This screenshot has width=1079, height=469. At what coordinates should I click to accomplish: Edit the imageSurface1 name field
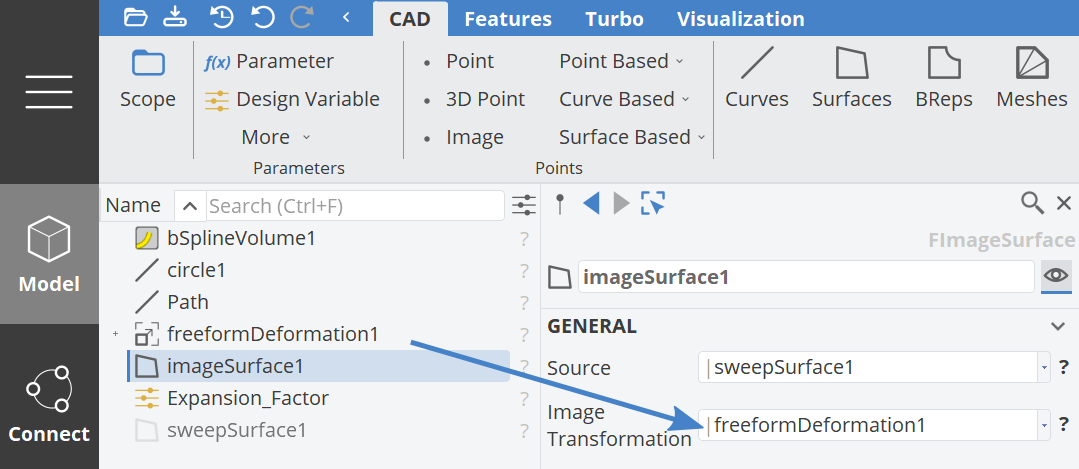pyautogui.click(x=806, y=276)
